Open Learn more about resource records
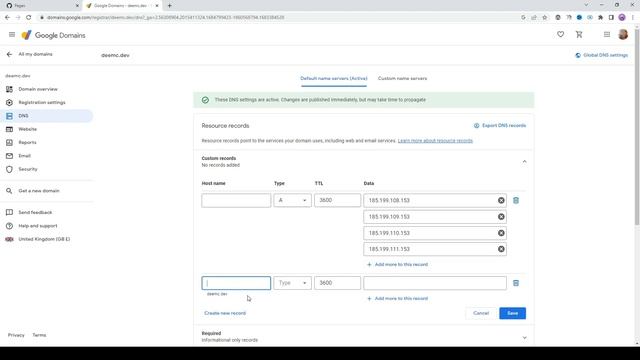The width and height of the screenshot is (640, 360). [435, 141]
